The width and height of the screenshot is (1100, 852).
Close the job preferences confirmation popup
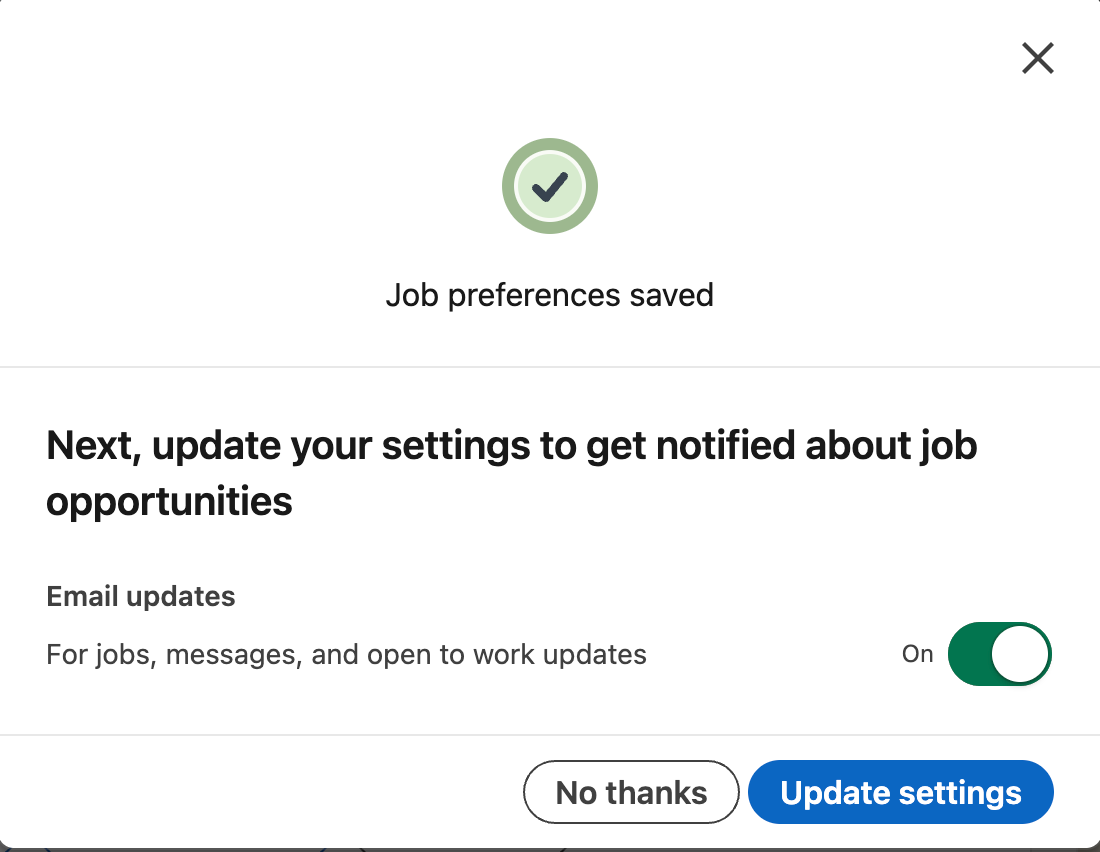pyautogui.click(x=1037, y=58)
